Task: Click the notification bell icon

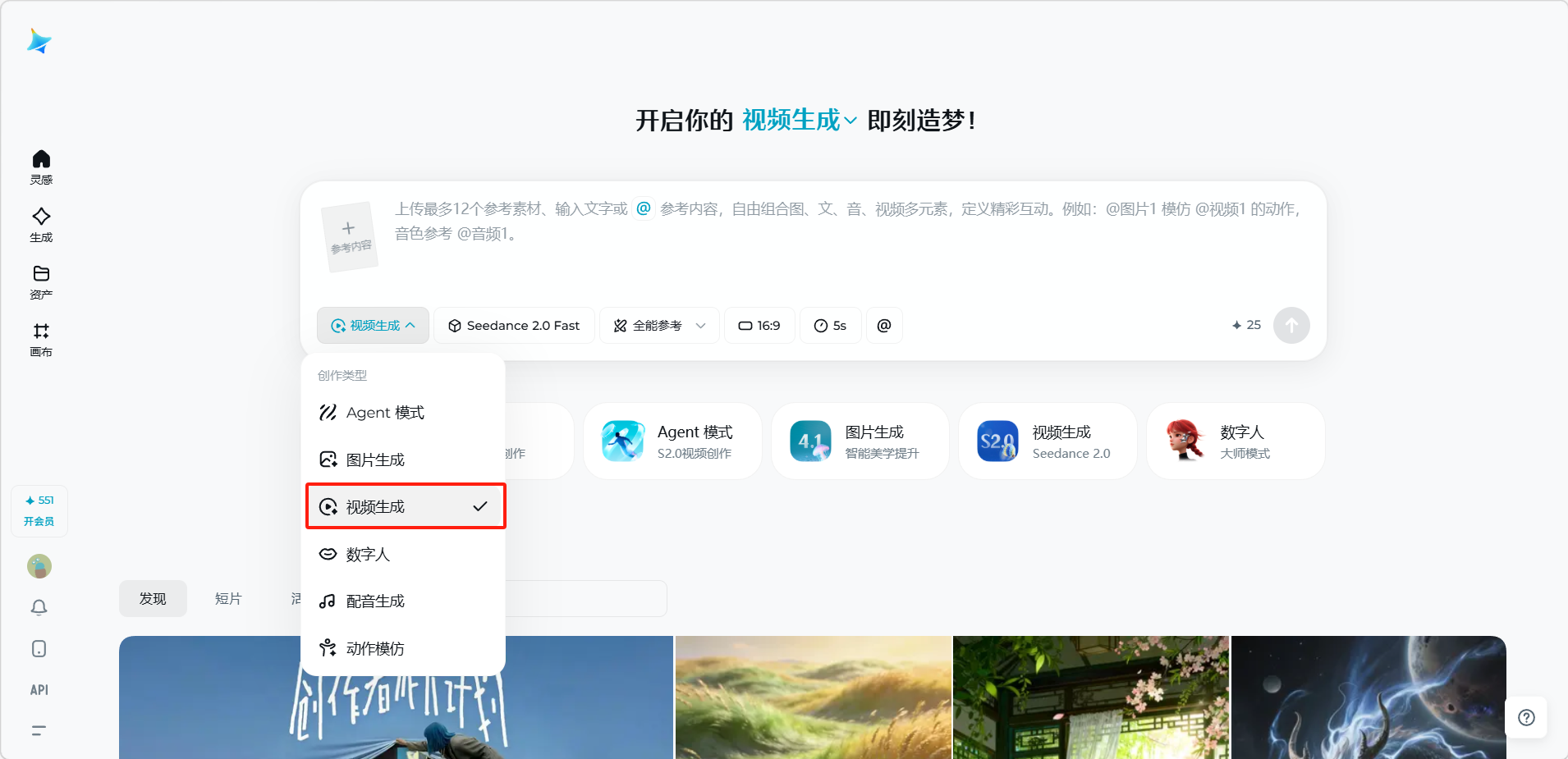Action: (x=39, y=607)
